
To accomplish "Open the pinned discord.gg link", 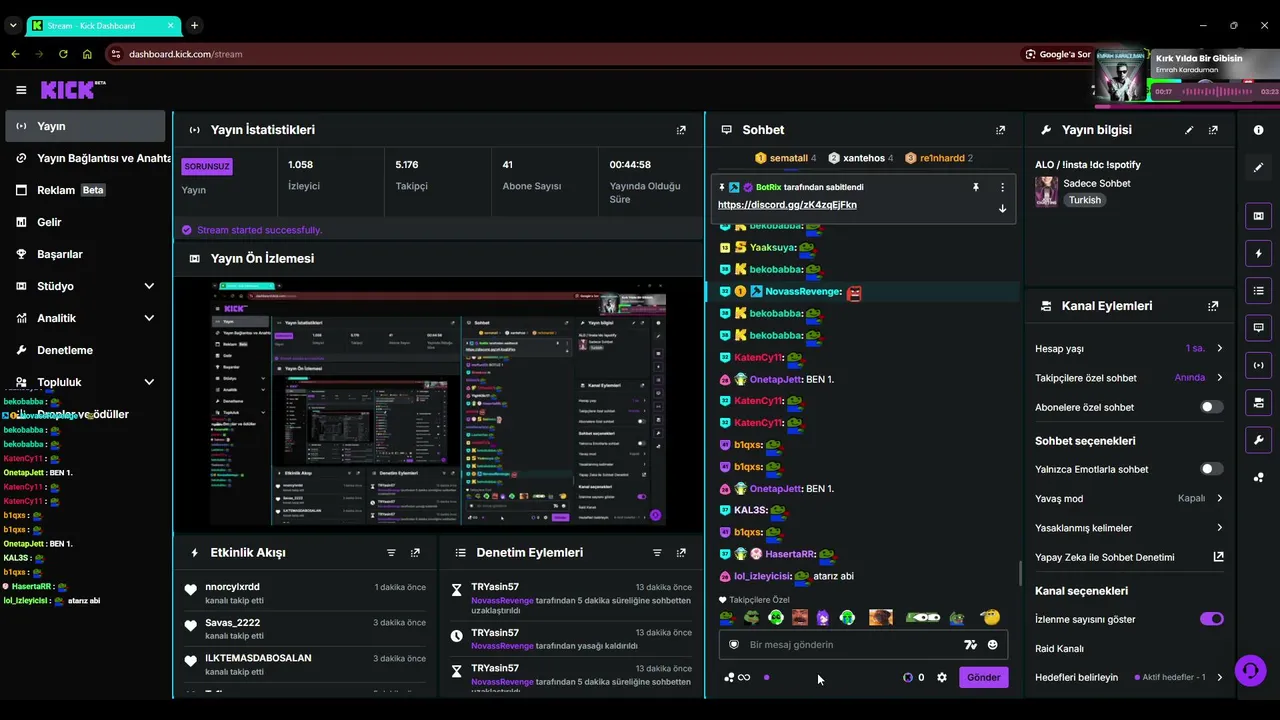I will [x=787, y=205].
